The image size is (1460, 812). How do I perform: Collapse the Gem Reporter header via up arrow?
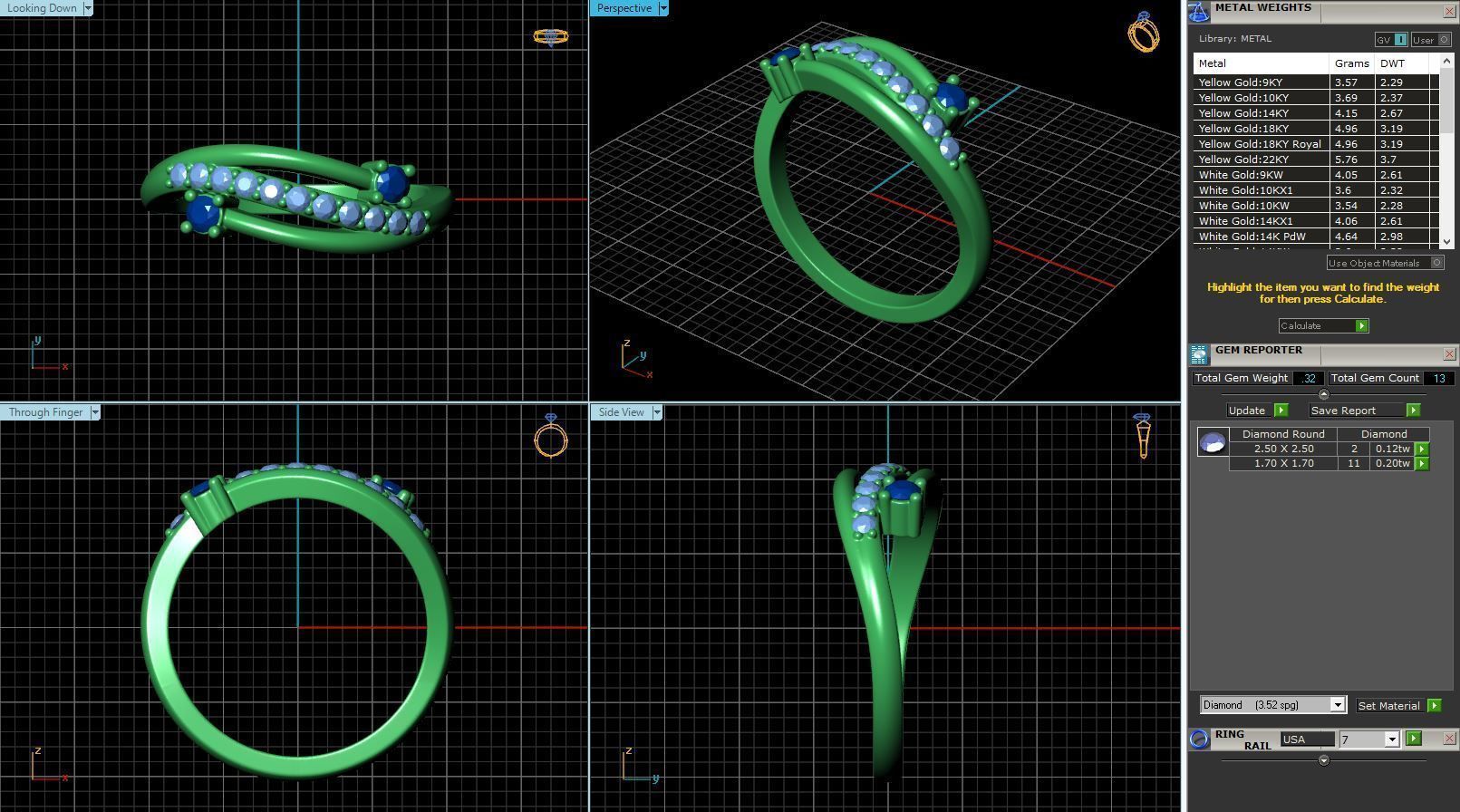click(1323, 394)
